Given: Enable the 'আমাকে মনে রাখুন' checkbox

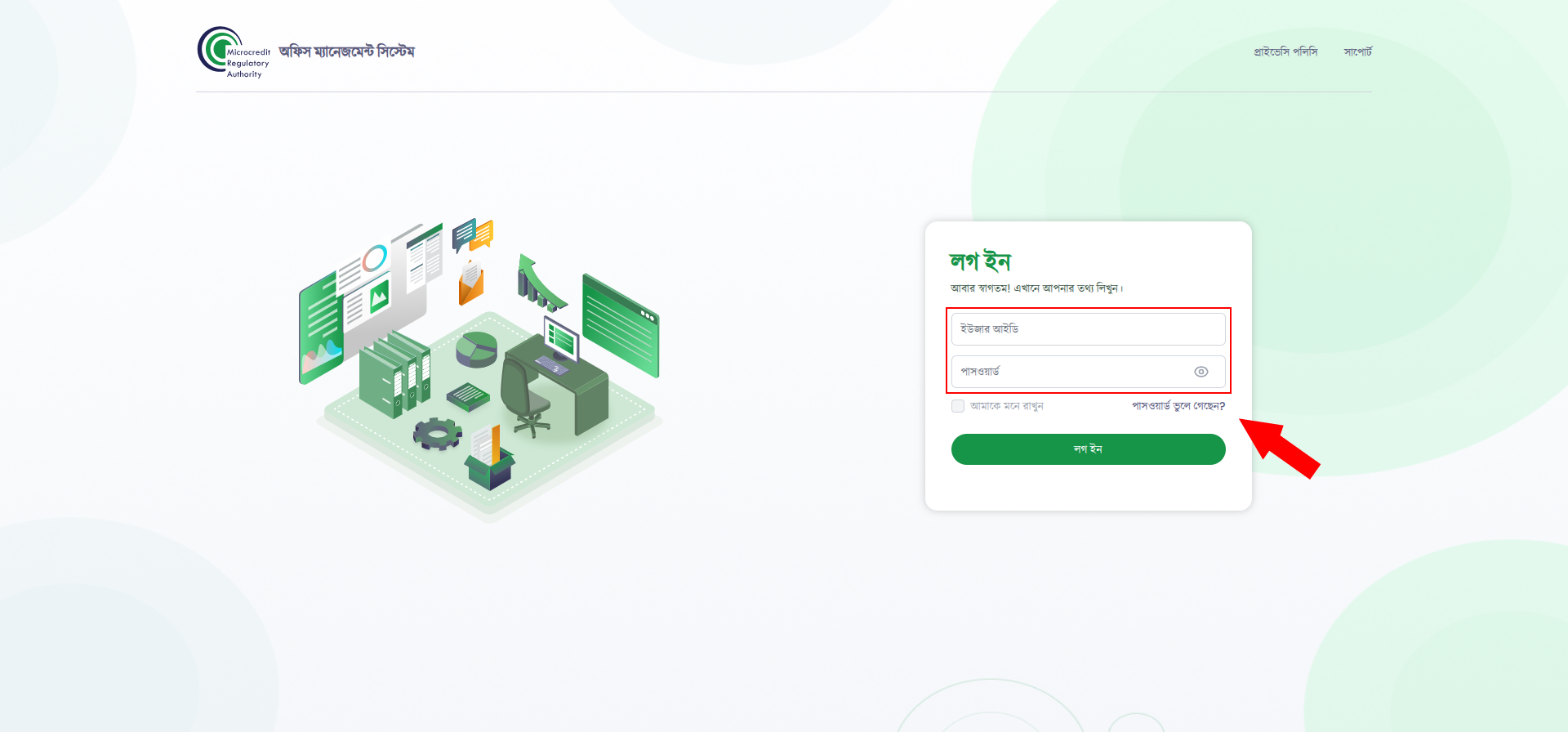Looking at the screenshot, I should tap(958, 406).
